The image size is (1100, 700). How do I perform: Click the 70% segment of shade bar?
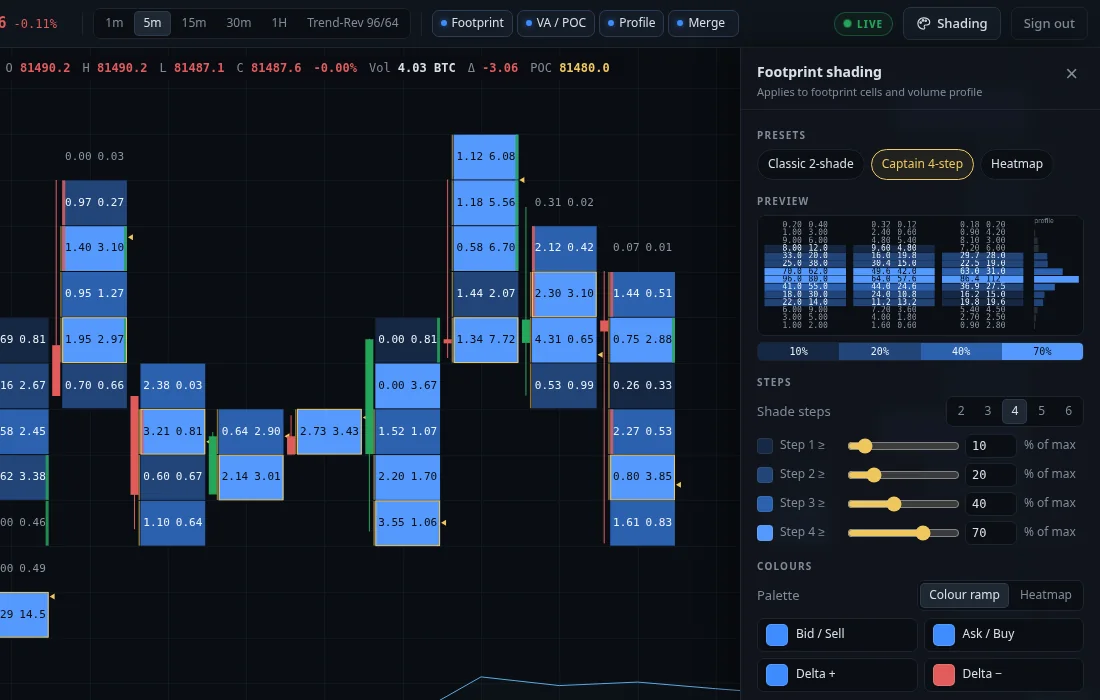click(1042, 351)
